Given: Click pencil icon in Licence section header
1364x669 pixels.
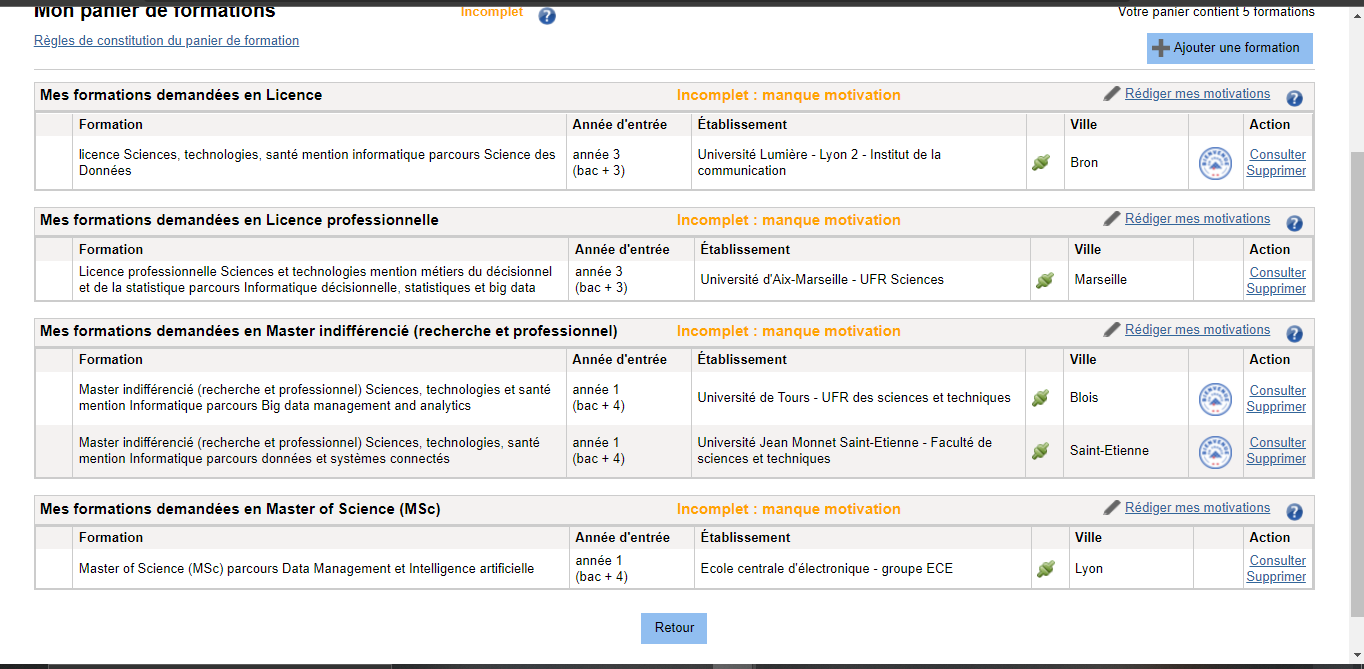Looking at the screenshot, I should (x=1112, y=94).
